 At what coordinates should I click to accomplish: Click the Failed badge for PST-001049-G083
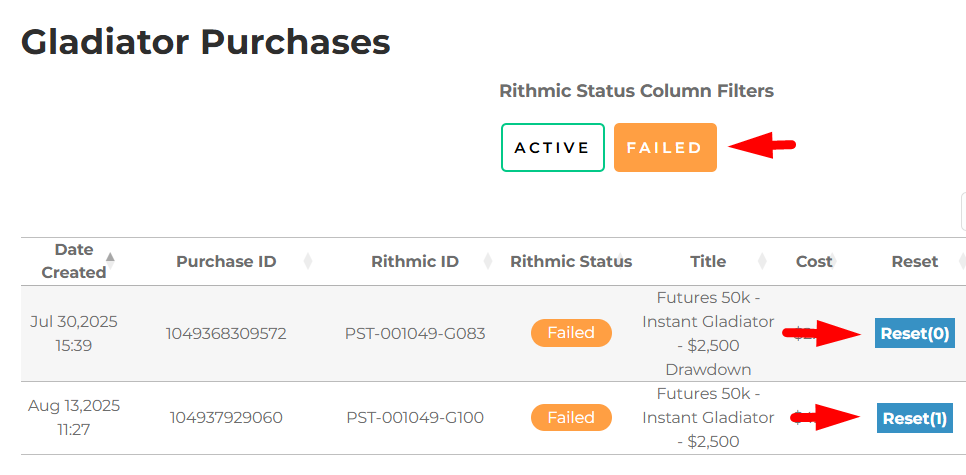(x=571, y=333)
